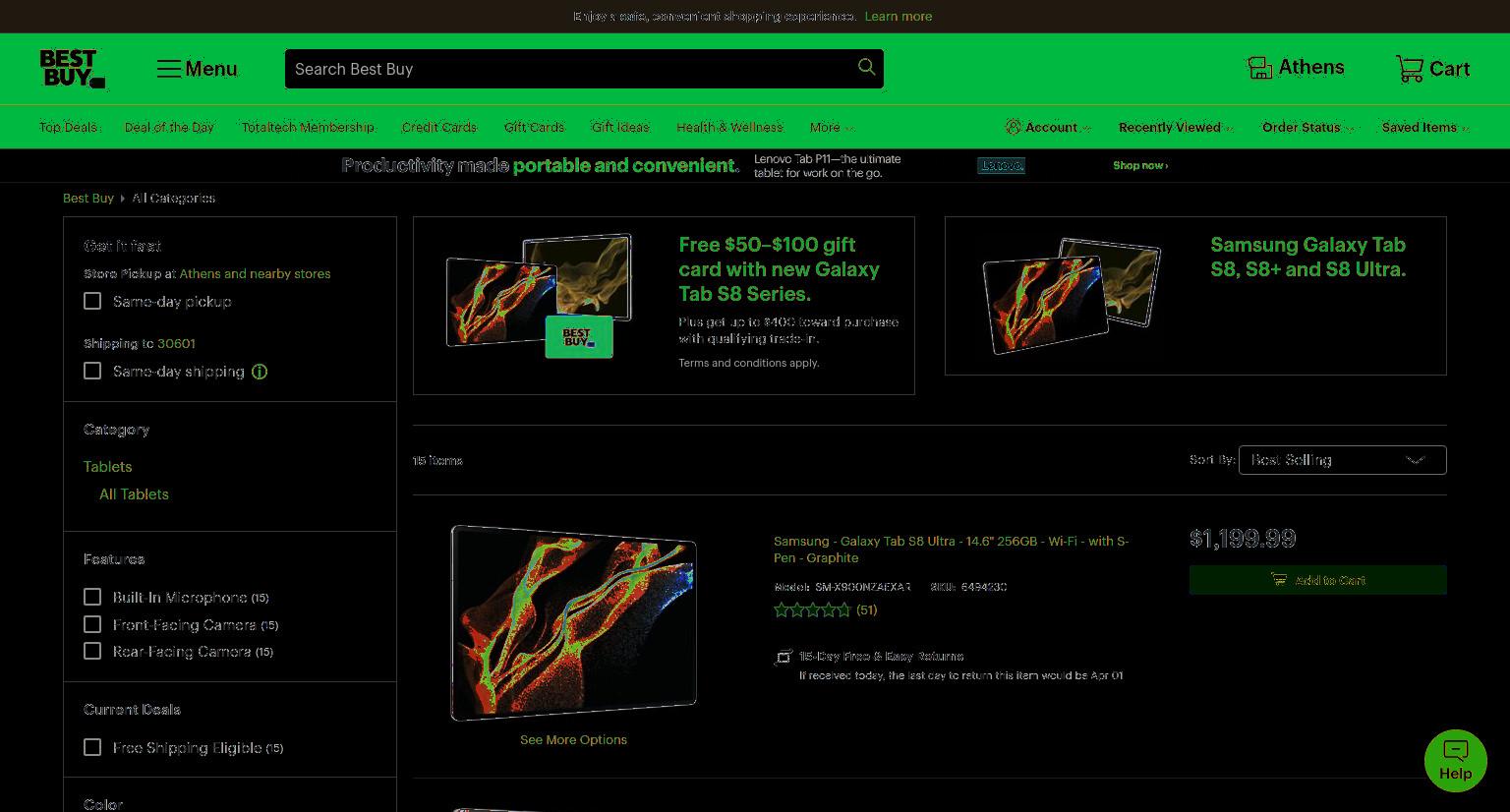Open Credit Cards page
The width and height of the screenshot is (1510, 812).
pos(438,128)
